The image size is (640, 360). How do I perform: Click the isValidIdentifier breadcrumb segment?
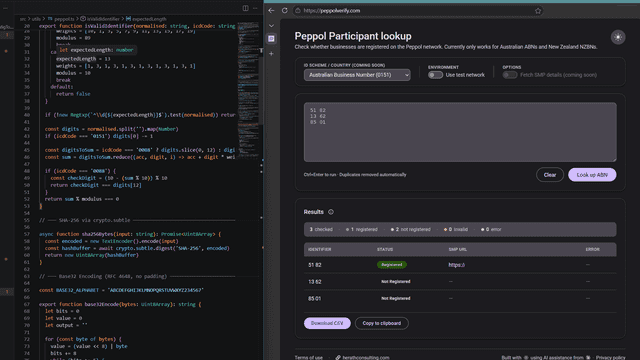[x=103, y=19]
